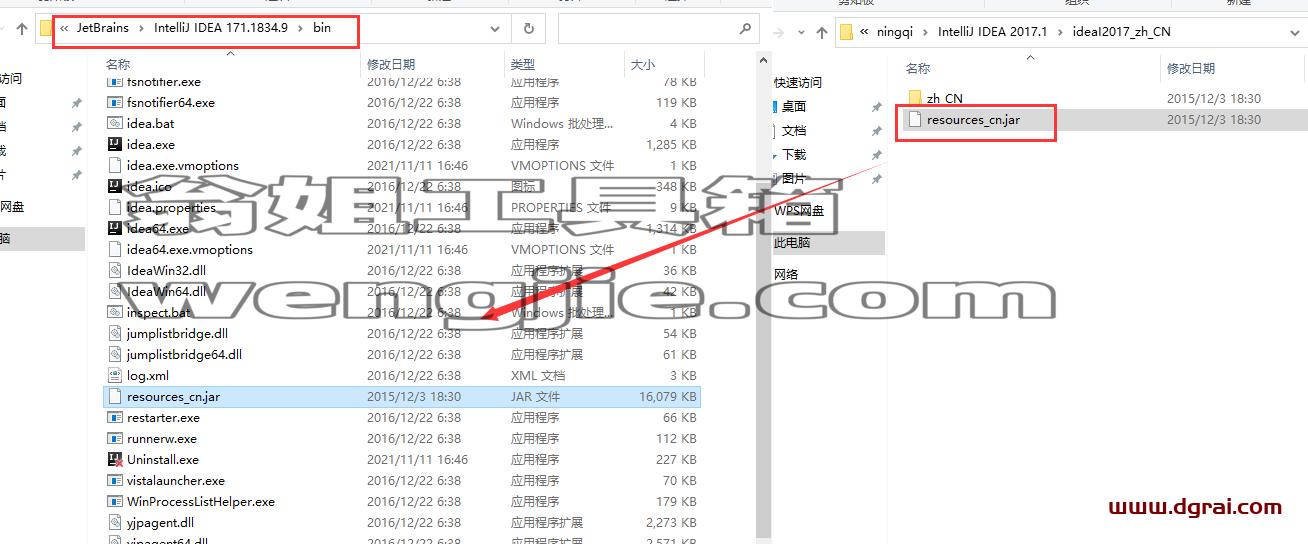Screen dimensions: 1308x544
Task: Select IdeaWin64.dll file icon
Action: pyautogui.click(x=115, y=292)
